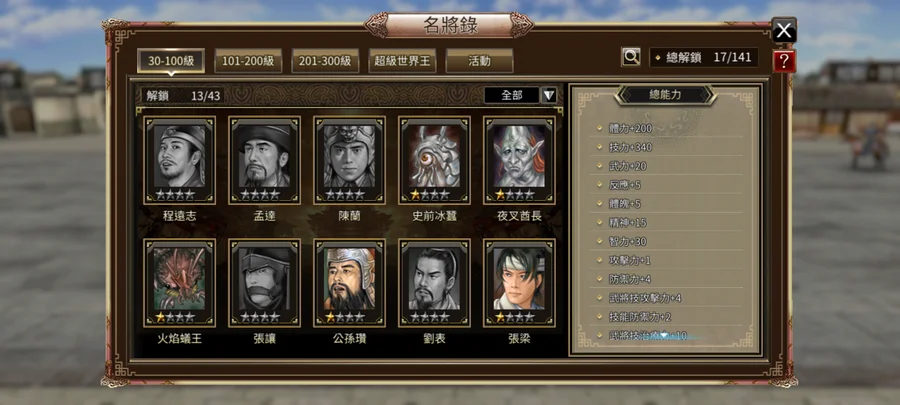Screen dimensions: 900x405
Task: Select 陳蘭 portrait card
Action: coord(350,161)
